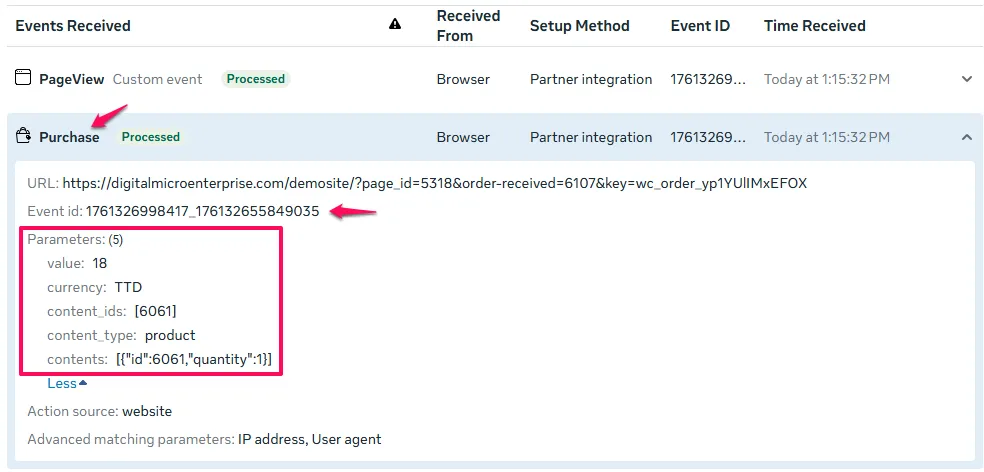The width and height of the screenshot is (984, 472).
Task: Click the Purchase shopping bag icon
Action: [23, 137]
